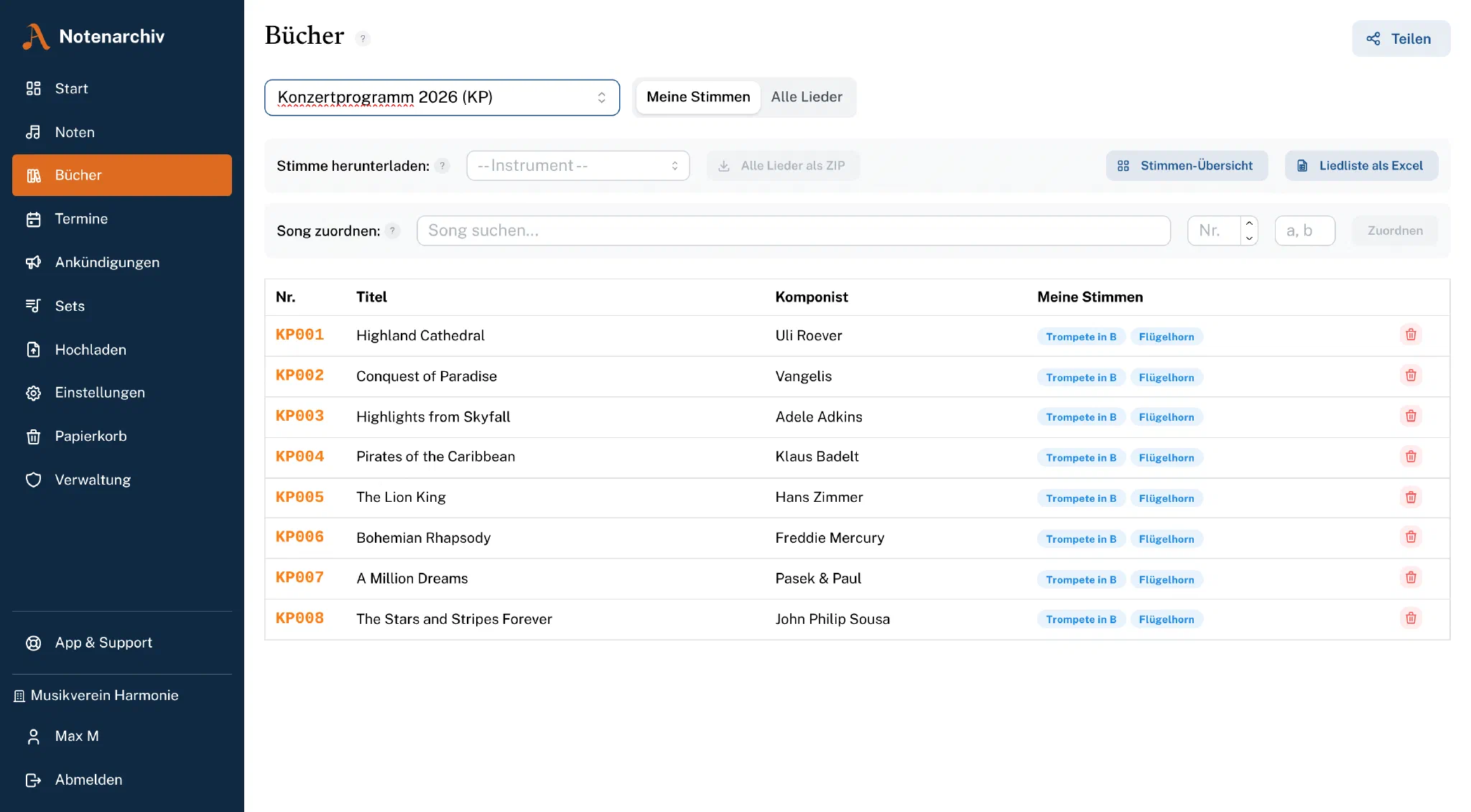Click the Stimmen-Übersicht button

click(x=1187, y=166)
